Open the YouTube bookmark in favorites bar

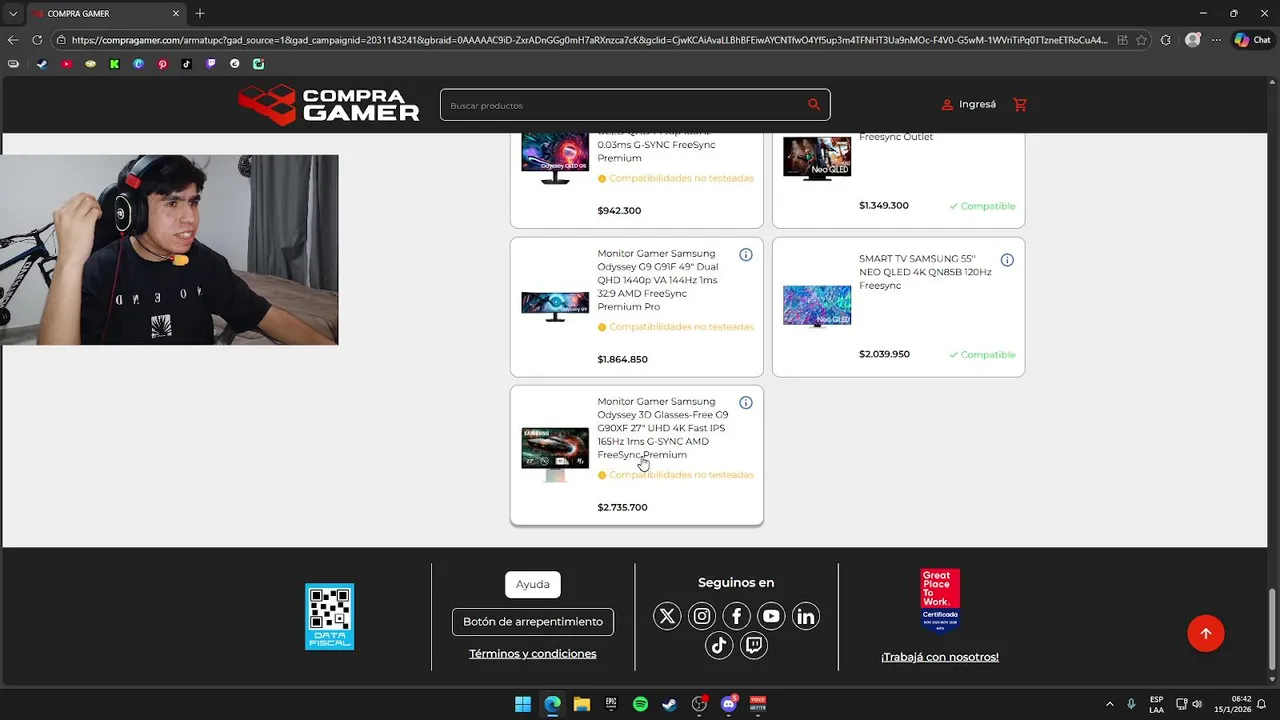pos(66,64)
